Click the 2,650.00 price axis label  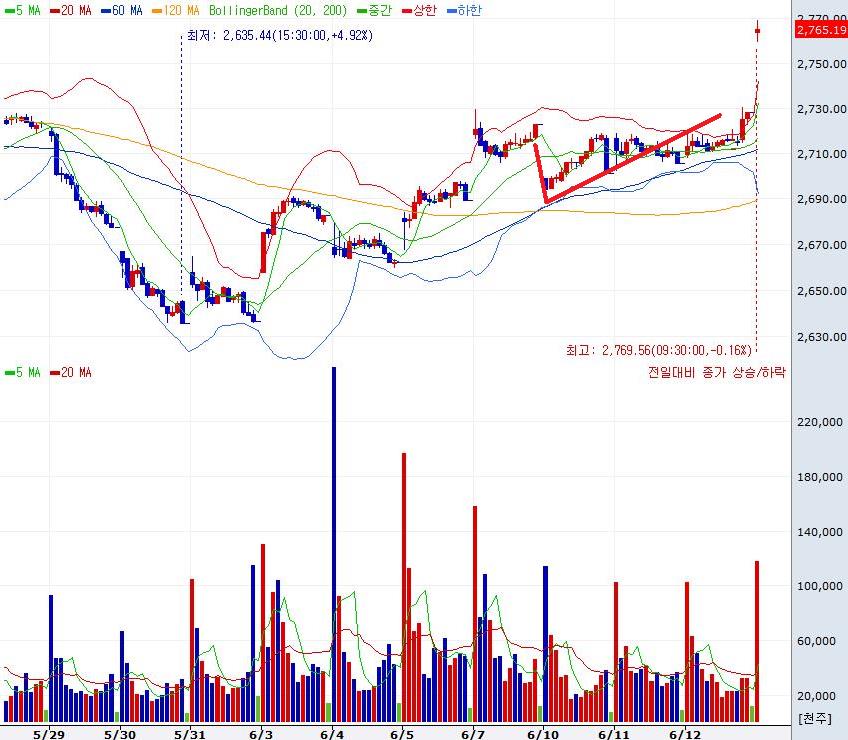[x=822, y=291]
